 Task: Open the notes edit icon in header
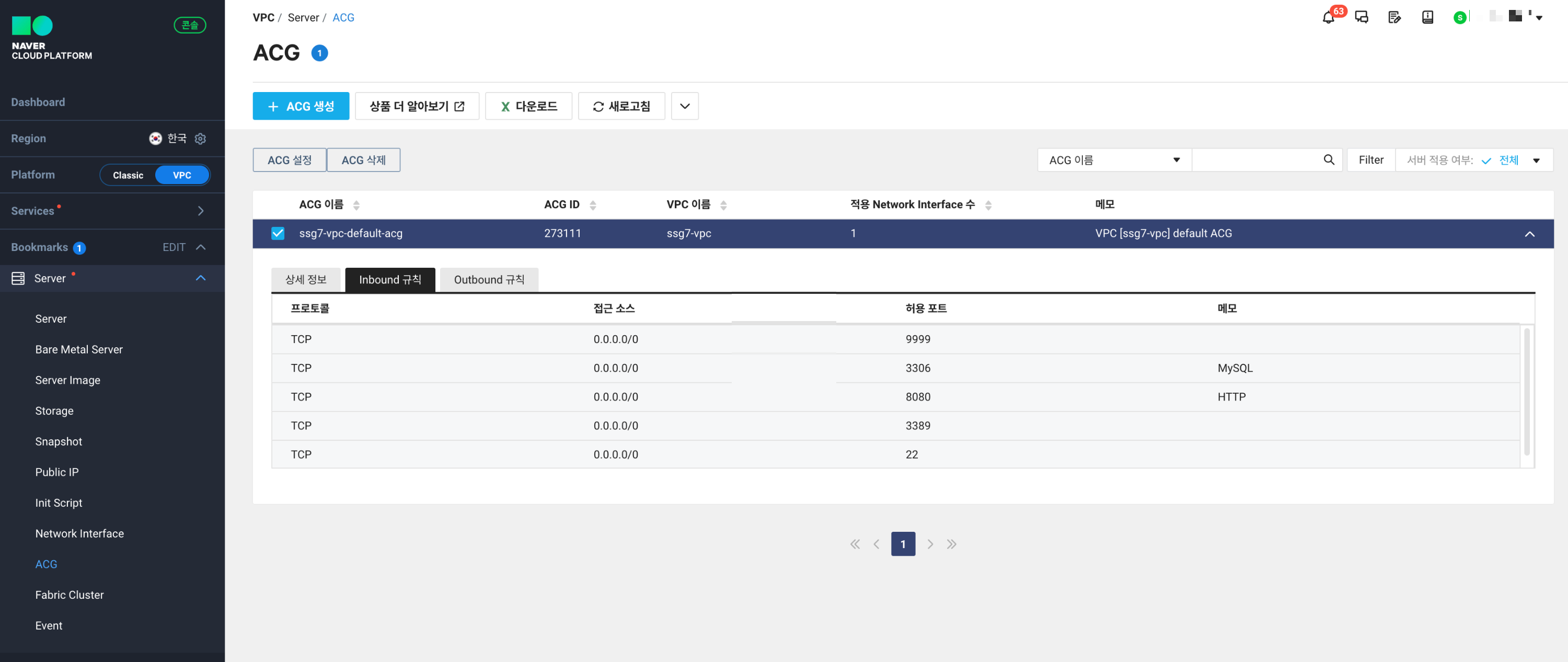[1394, 17]
